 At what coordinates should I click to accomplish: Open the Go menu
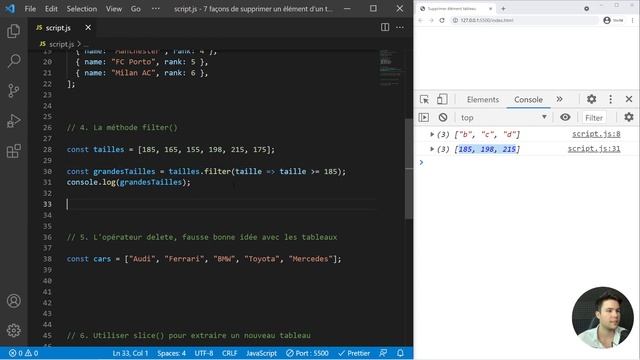136,9
